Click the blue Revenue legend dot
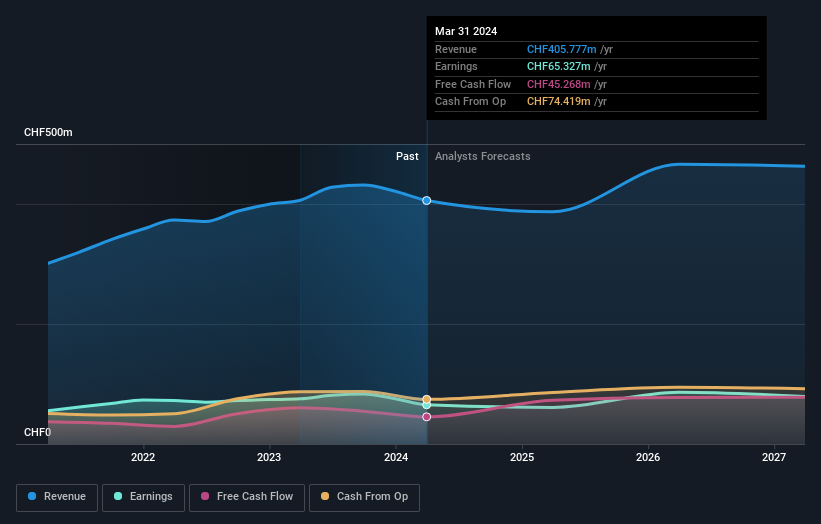The image size is (821, 524). click(x=32, y=496)
